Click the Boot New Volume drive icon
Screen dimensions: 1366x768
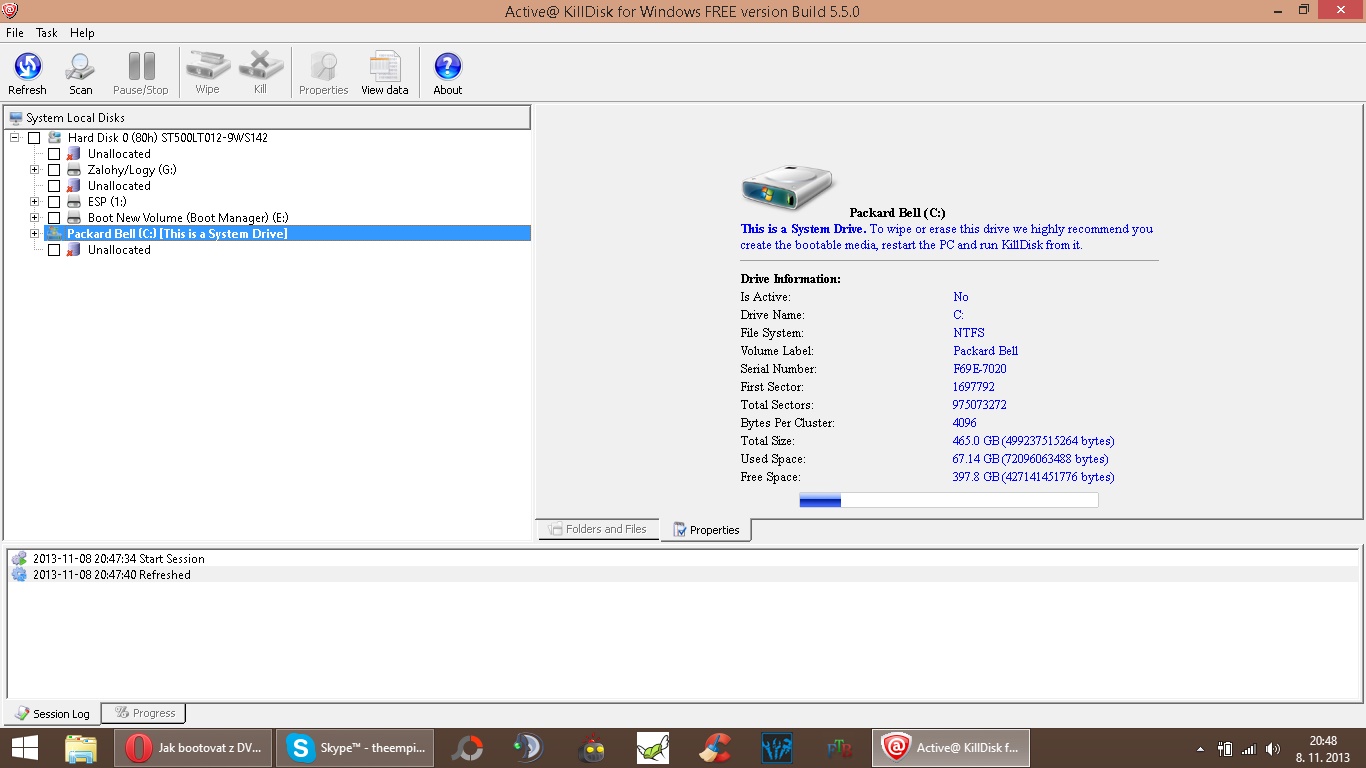[74, 218]
